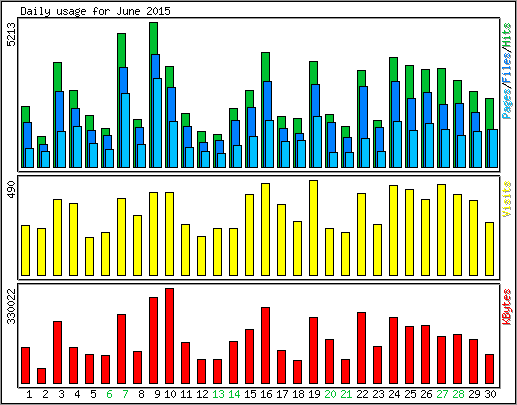Click day 24 on the date axis
The height and width of the screenshot is (405, 517).
394,394
